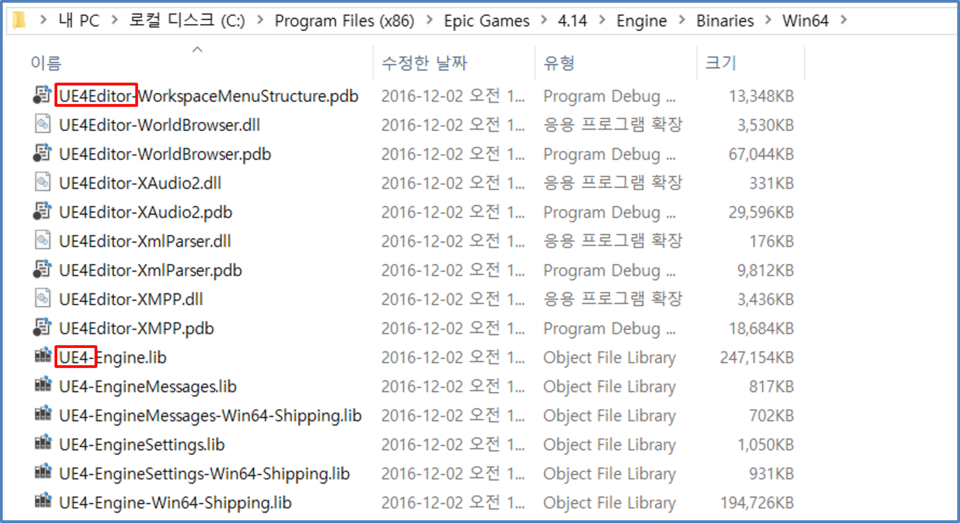Viewport: 960px width, 523px height.
Task: Select the pdb icon of UE4Editor-XmlParser.pdb
Action: pos(42,270)
